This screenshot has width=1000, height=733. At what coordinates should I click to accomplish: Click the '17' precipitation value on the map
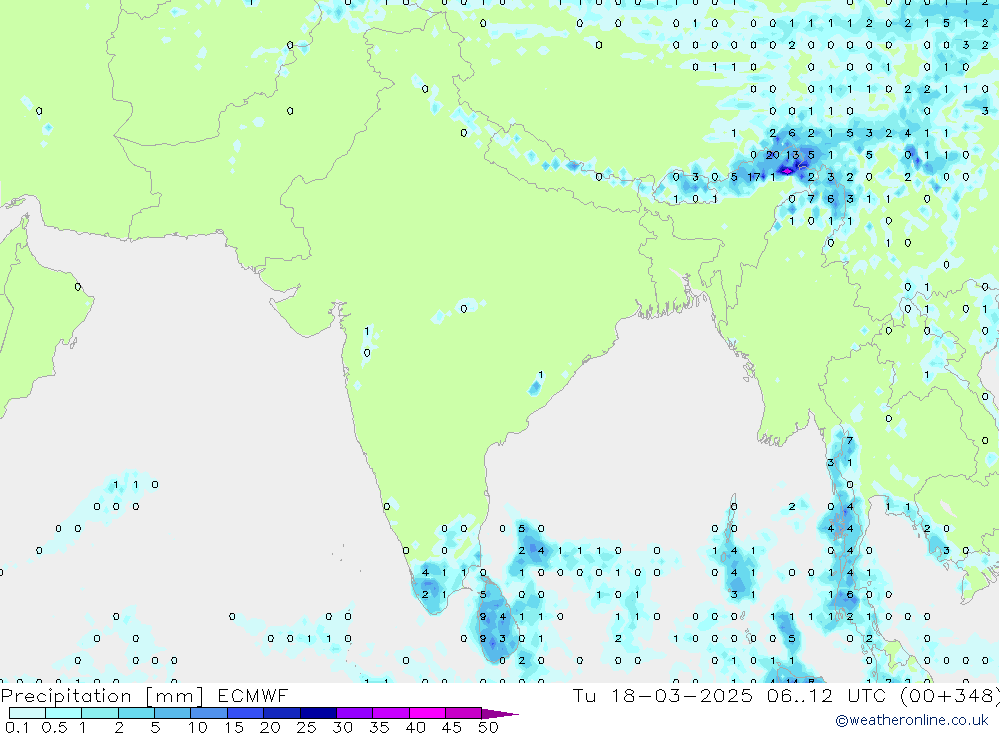(x=754, y=177)
